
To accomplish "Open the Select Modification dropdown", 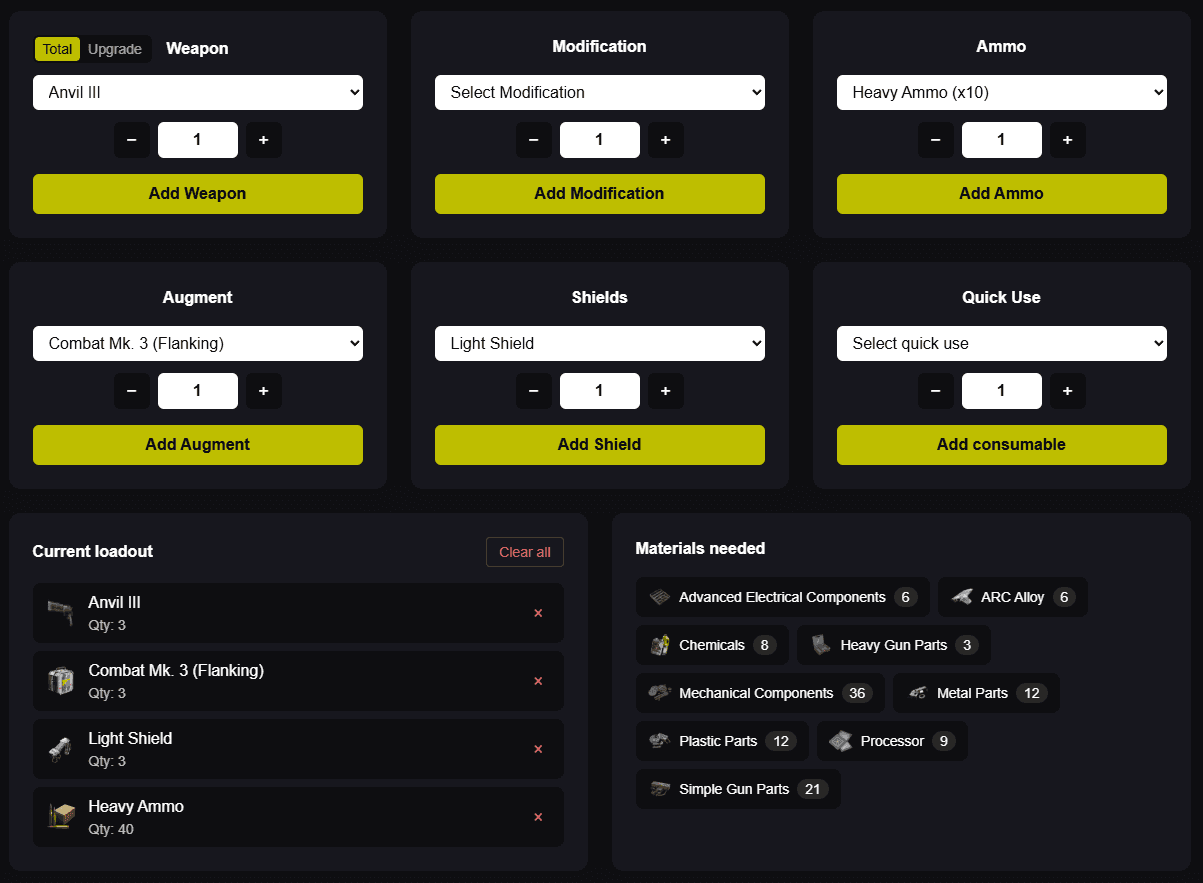I will (x=599, y=92).
